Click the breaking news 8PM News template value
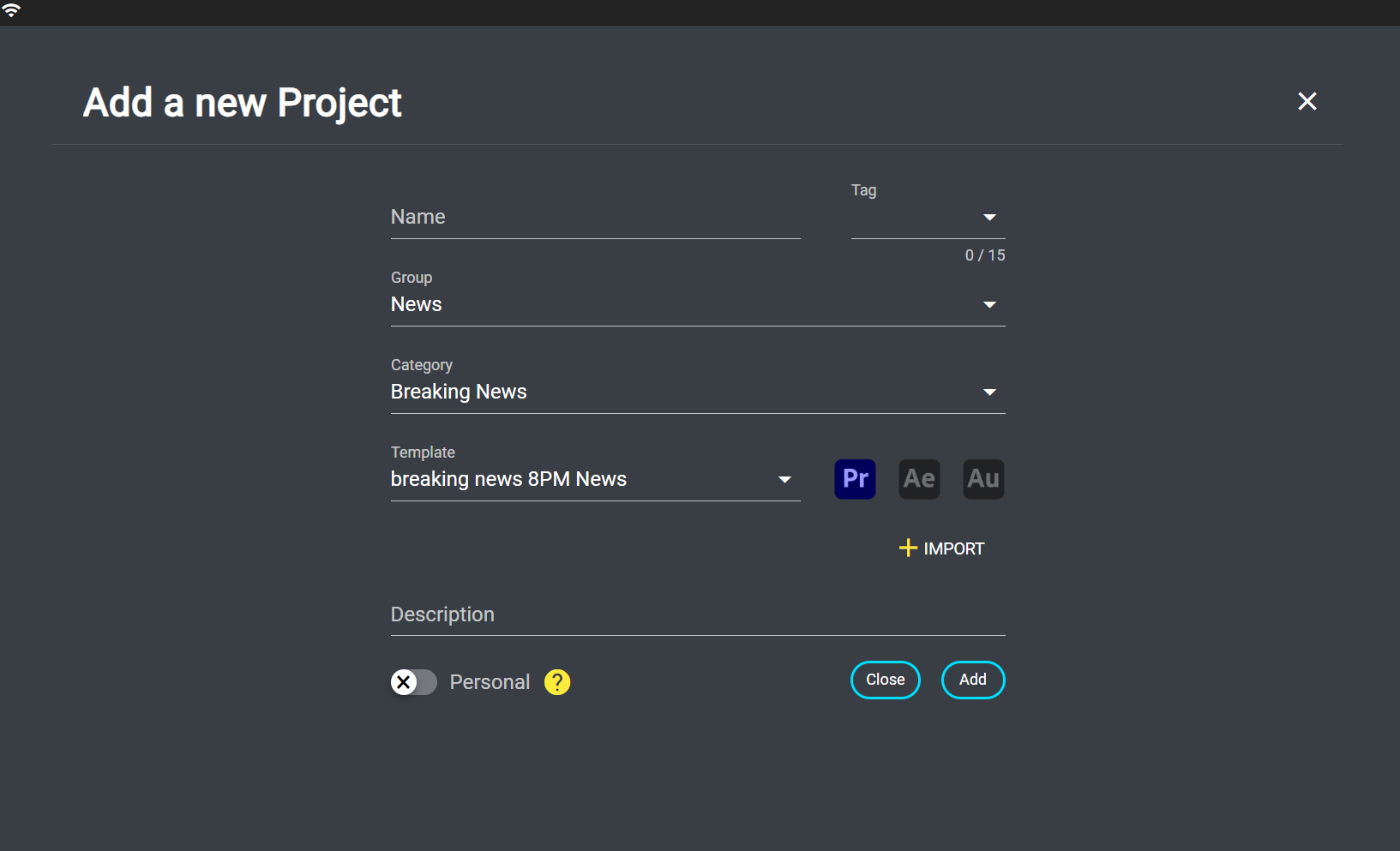Viewport: 1400px width, 851px height. tap(508, 480)
